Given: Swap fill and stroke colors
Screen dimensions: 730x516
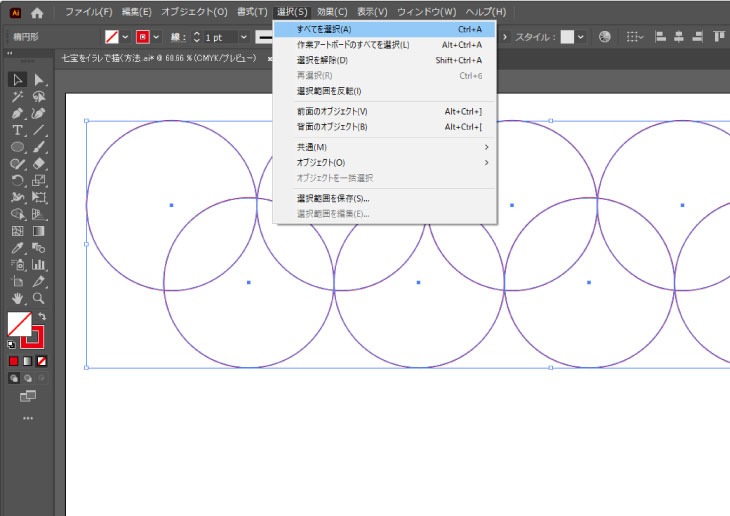Looking at the screenshot, I should coord(43,317).
